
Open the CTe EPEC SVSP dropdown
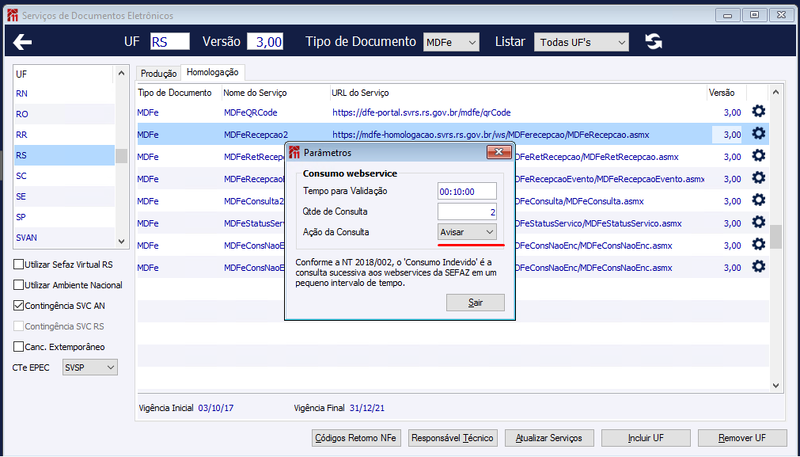tap(90, 367)
